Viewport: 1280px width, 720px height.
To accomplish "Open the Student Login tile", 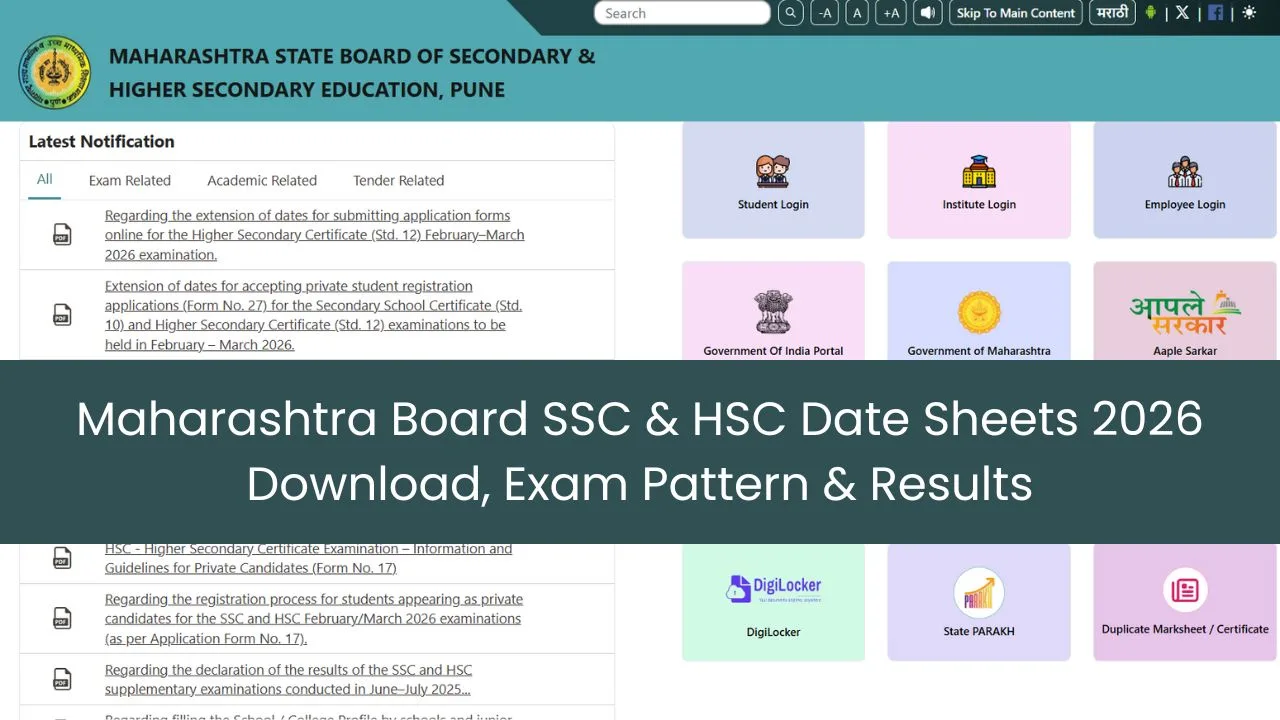I will click(773, 181).
